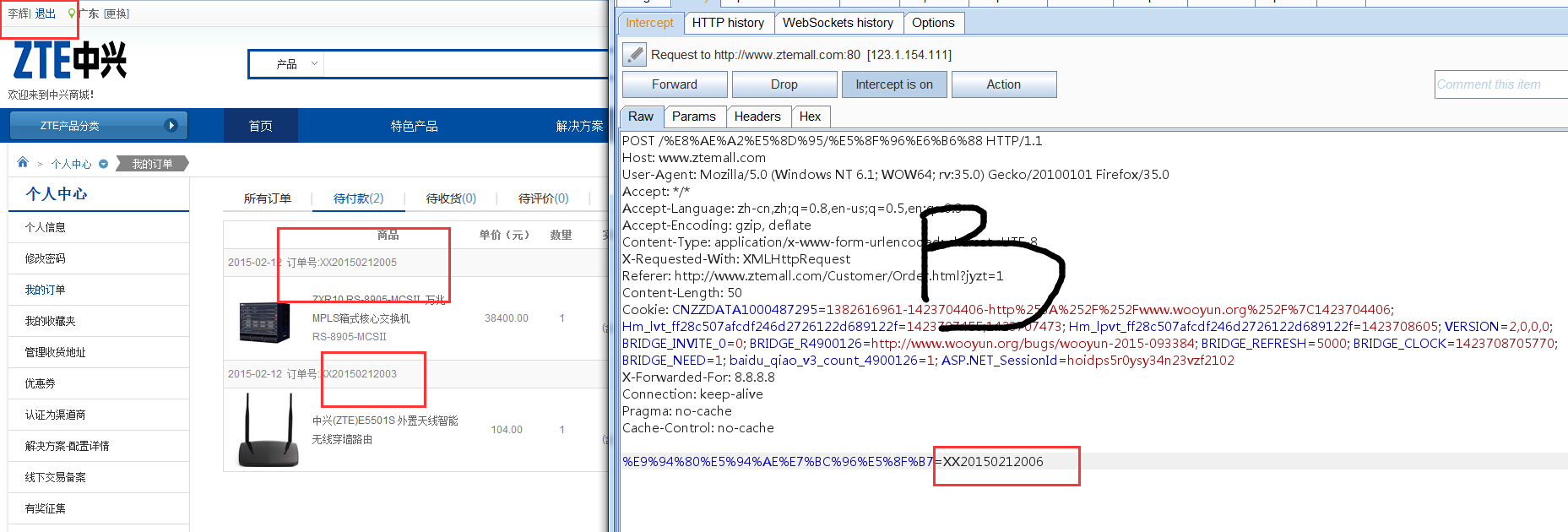Click the ZTE logo on the store page
This screenshot has width=1568, height=532.
[69, 61]
